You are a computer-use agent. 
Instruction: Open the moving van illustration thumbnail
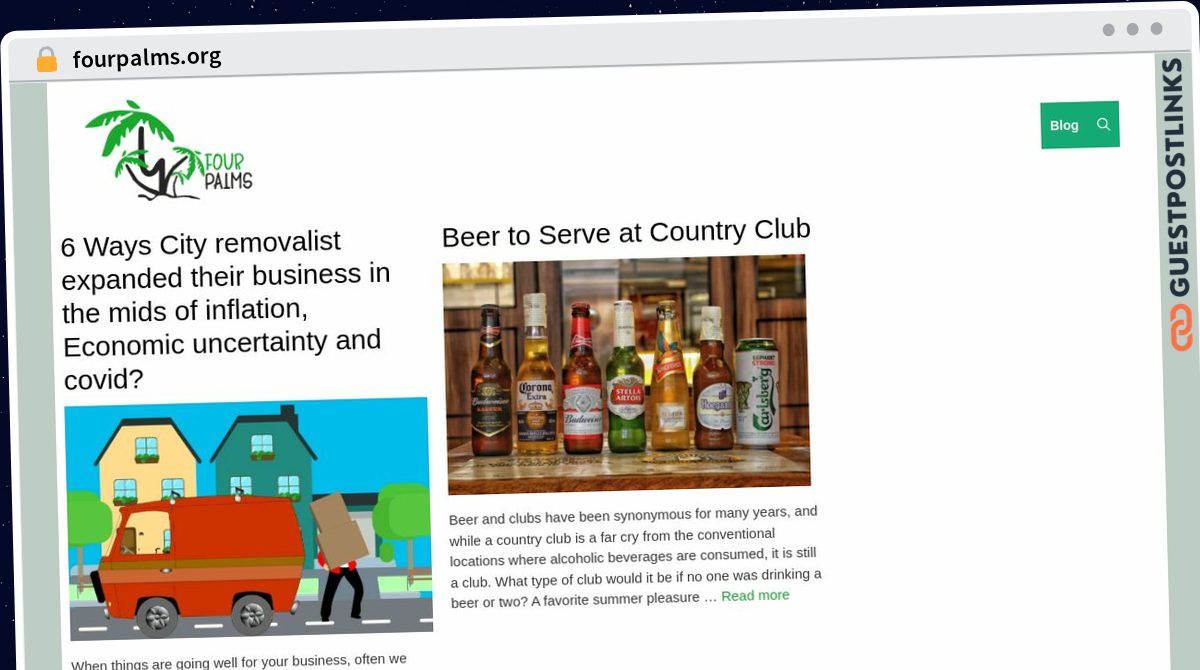[250, 518]
